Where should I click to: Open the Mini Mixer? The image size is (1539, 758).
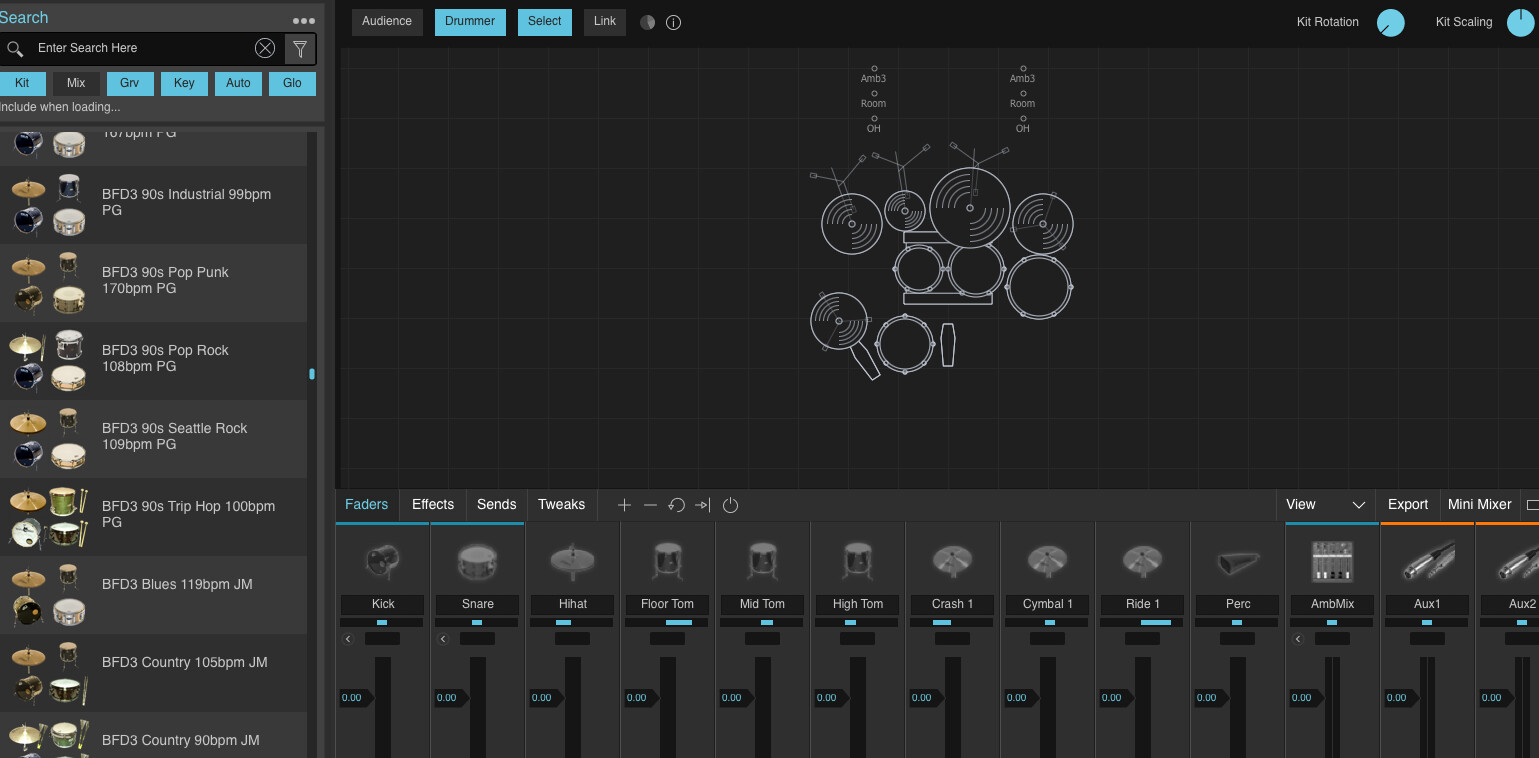(x=1480, y=505)
